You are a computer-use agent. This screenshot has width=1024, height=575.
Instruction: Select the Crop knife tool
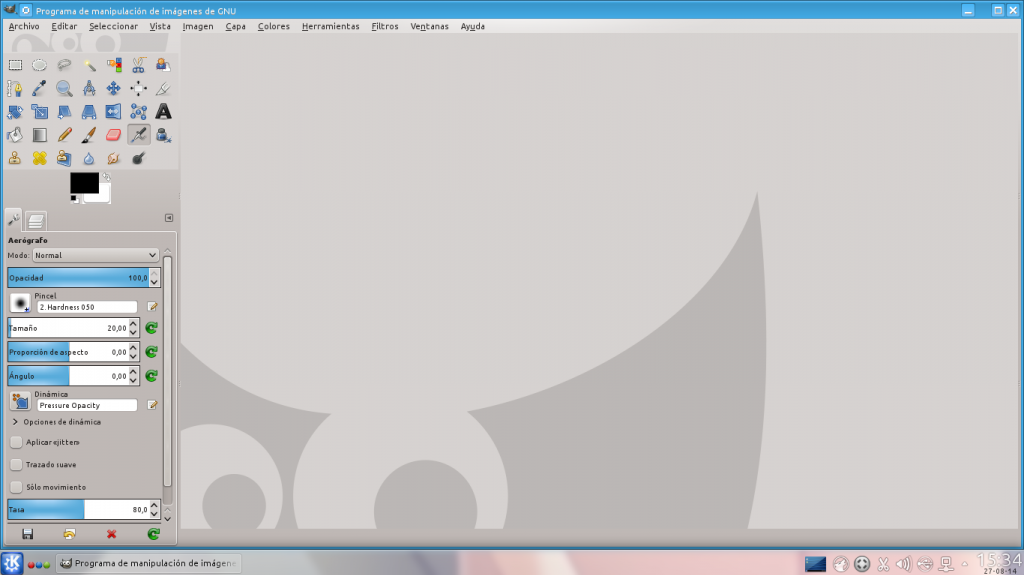pos(163,88)
